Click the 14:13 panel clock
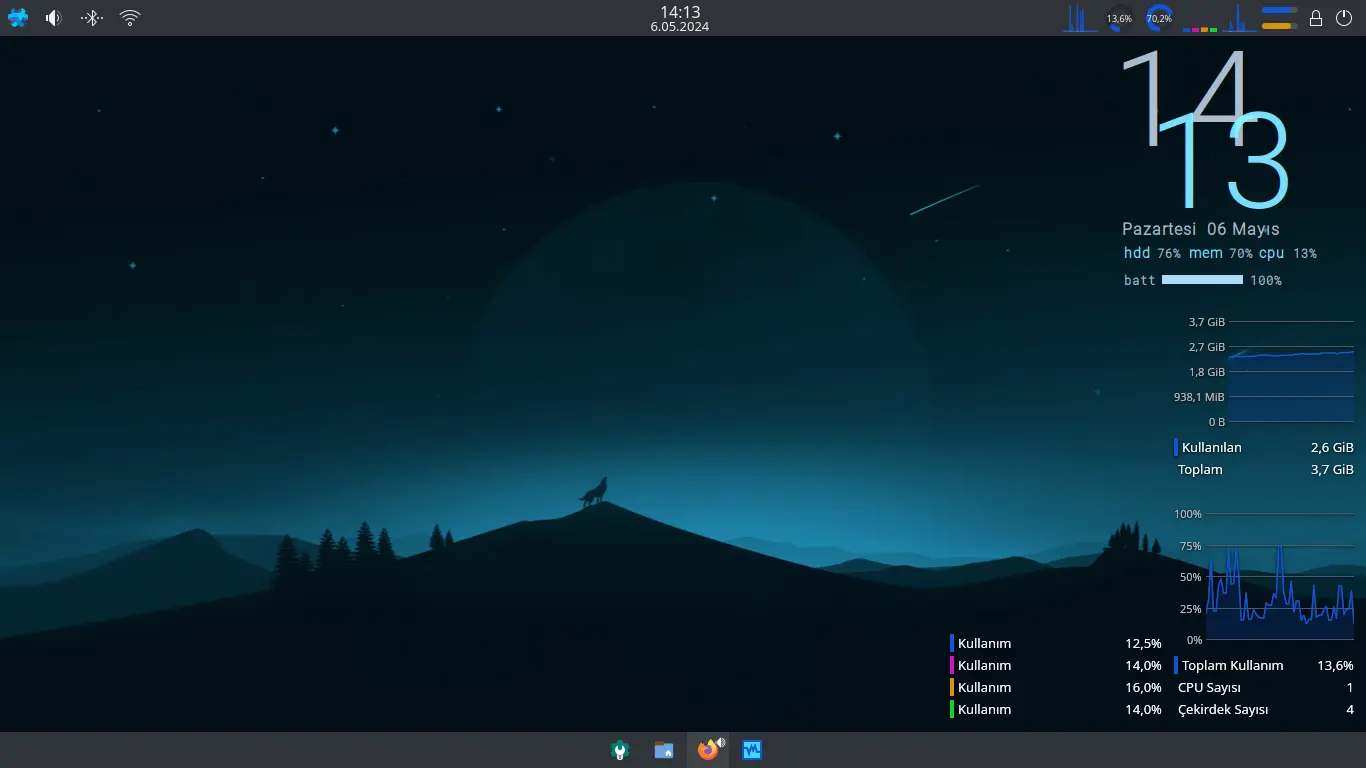Viewport: 1366px width, 768px height. pyautogui.click(x=680, y=18)
